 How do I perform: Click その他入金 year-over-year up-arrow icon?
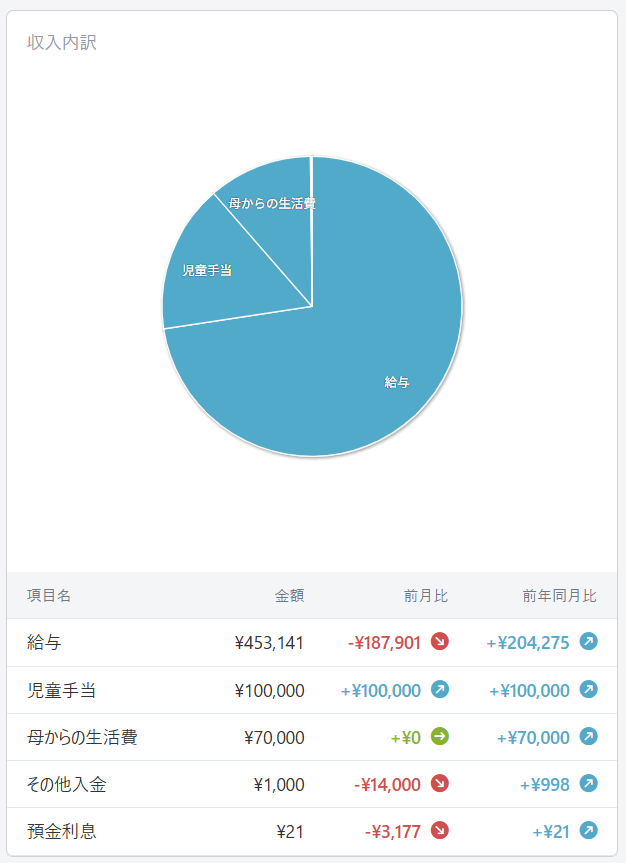coord(588,784)
